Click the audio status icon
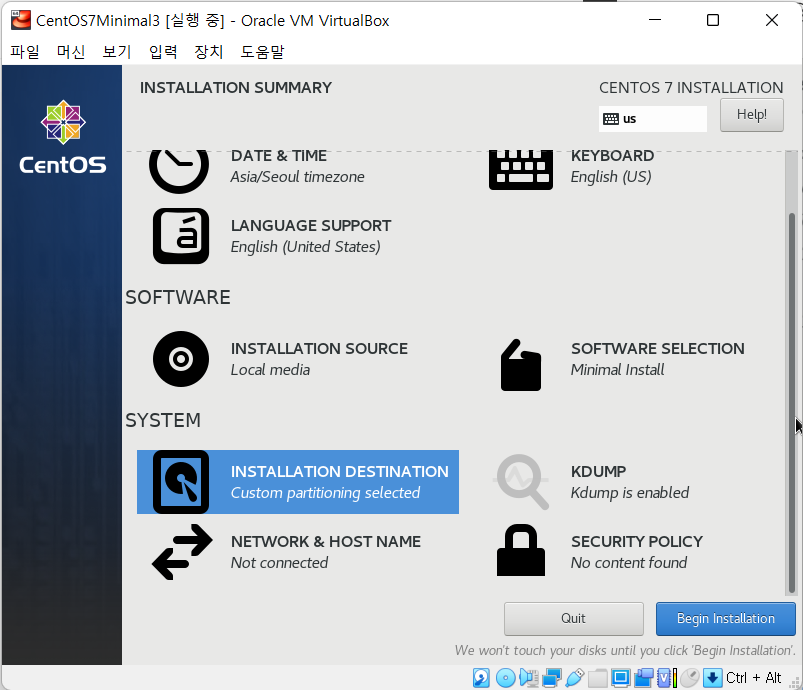803x690 pixels. coord(528,678)
